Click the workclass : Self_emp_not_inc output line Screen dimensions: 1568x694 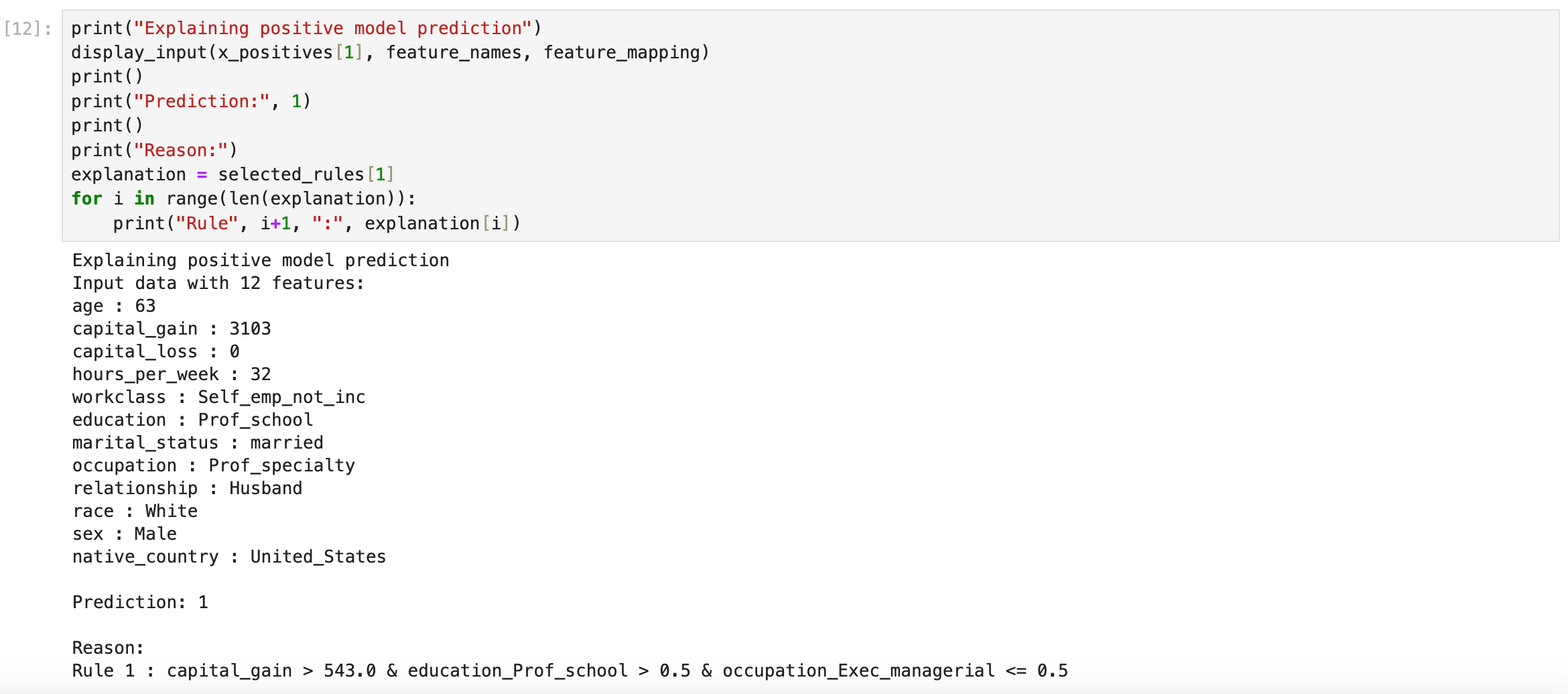tap(218, 397)
